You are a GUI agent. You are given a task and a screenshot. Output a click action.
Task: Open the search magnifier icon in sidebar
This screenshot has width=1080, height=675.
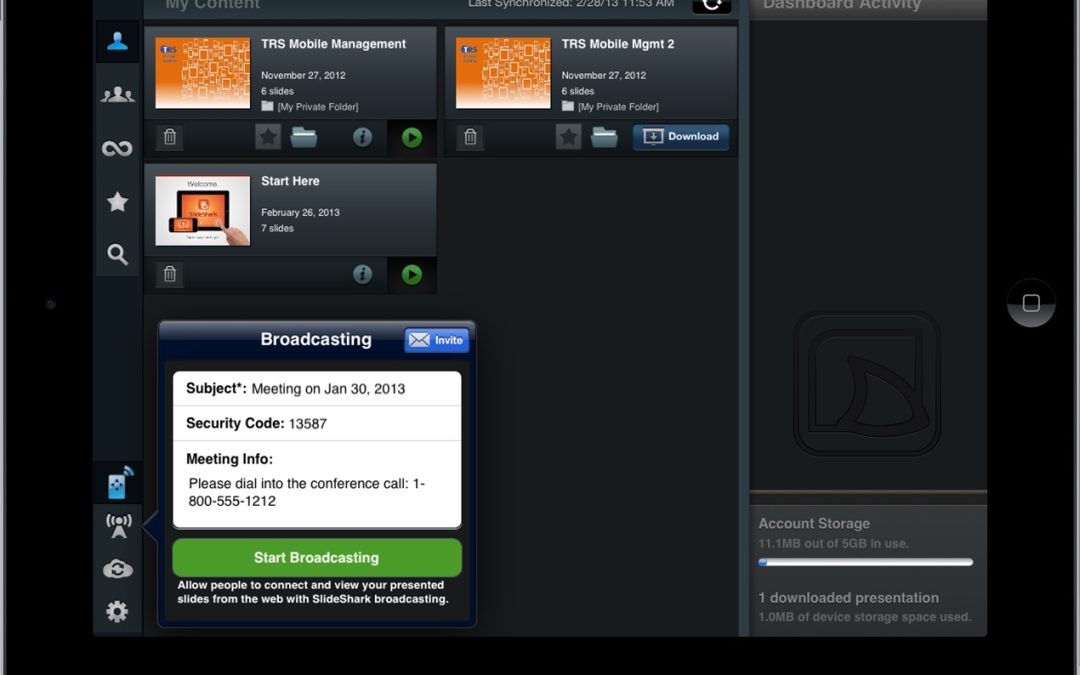tap(118, 254)
